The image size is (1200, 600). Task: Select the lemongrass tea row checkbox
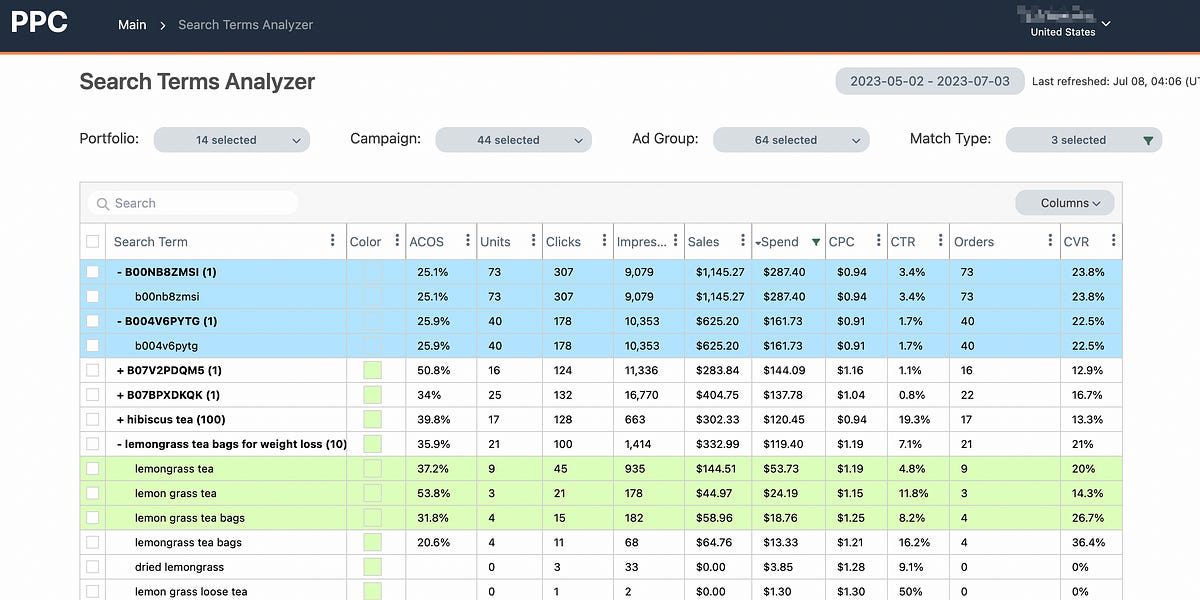tap(93, 468)
